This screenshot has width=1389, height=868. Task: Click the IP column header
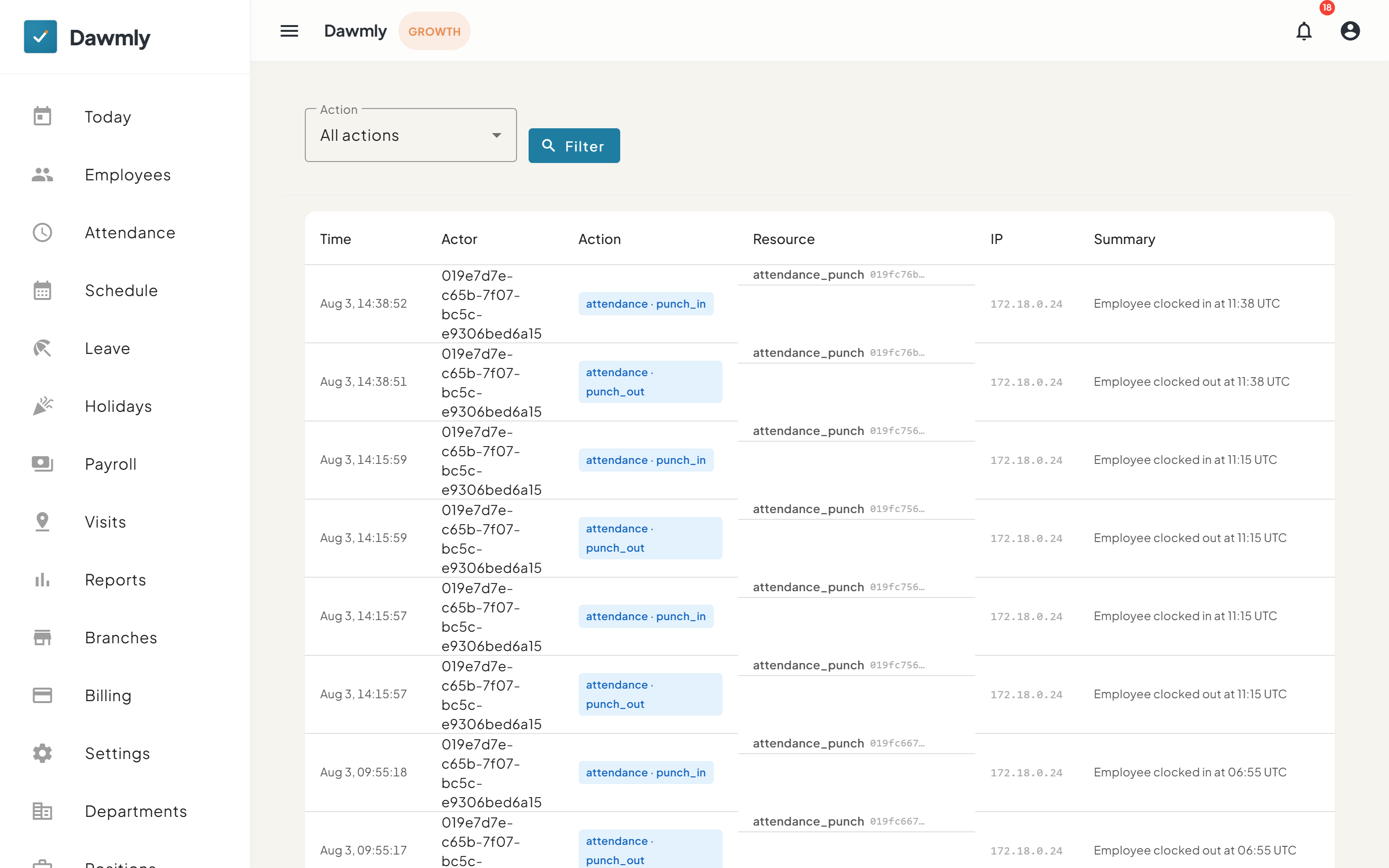click(x=996, y=239)
